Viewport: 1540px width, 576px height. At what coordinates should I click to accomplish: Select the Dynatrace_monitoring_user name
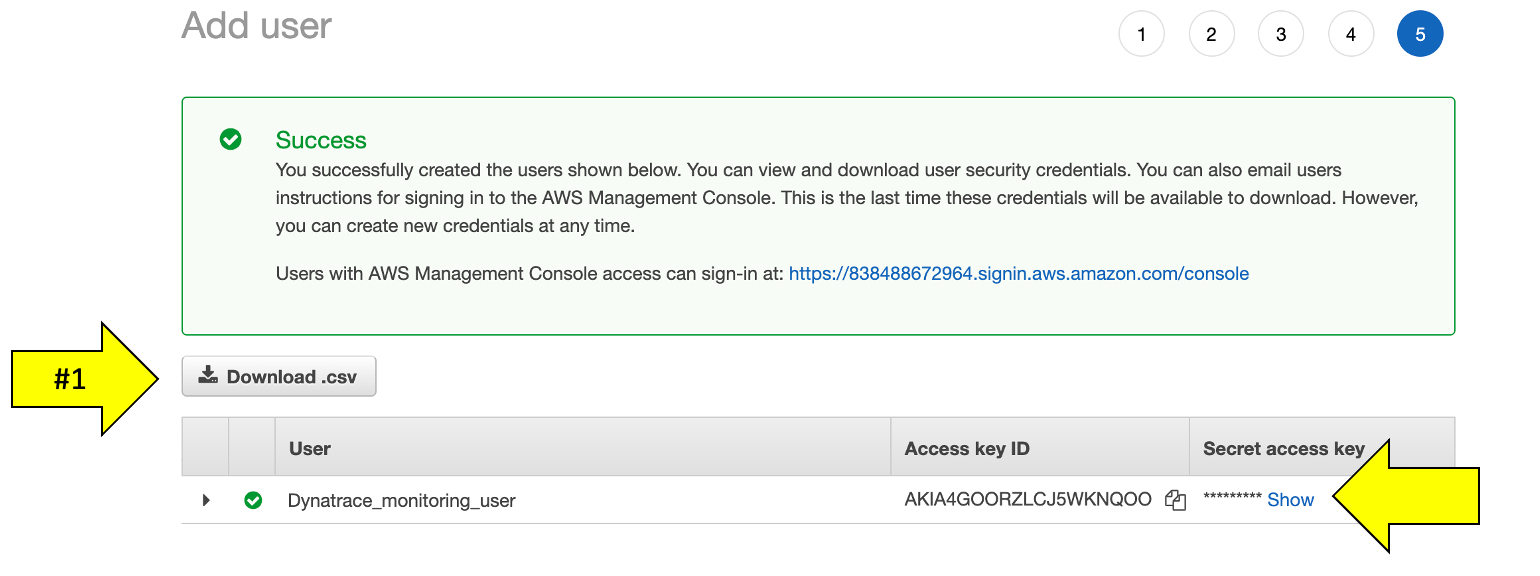tap(402, 500)
